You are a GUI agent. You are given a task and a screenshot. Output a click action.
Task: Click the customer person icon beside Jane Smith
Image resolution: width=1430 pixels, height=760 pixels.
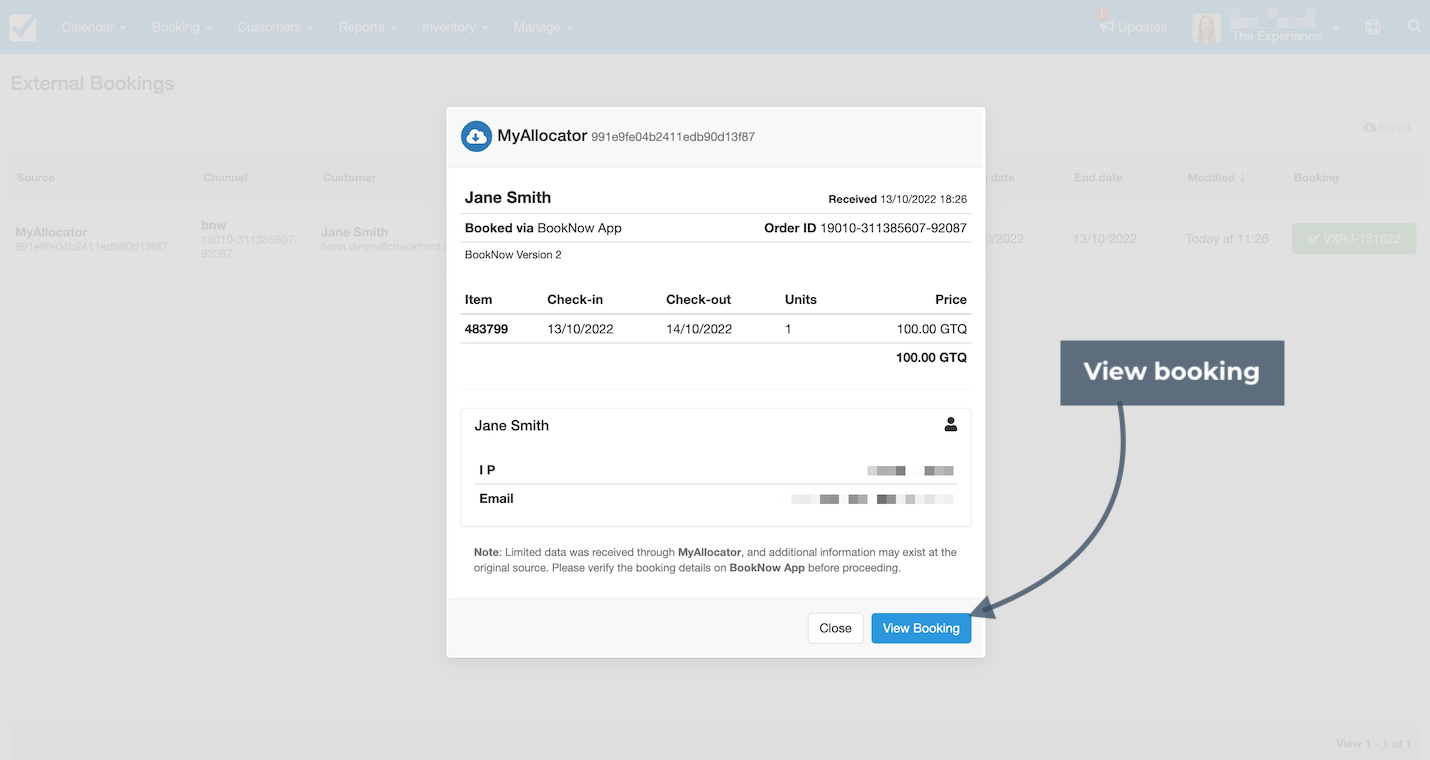pyautogui.click(x=951, y=424)
